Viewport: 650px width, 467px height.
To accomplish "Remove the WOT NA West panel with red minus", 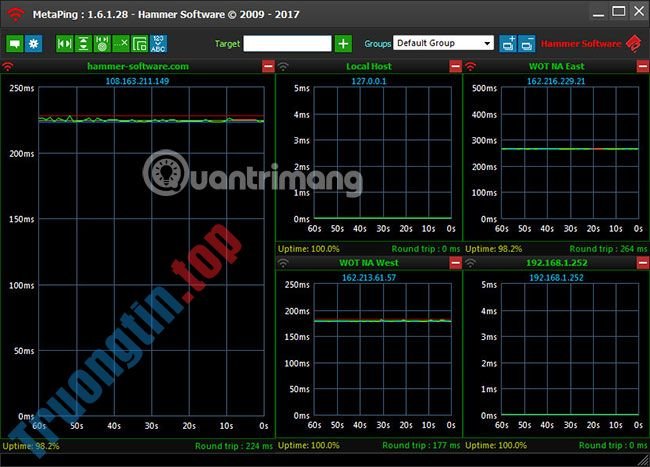I will point(456,263).
